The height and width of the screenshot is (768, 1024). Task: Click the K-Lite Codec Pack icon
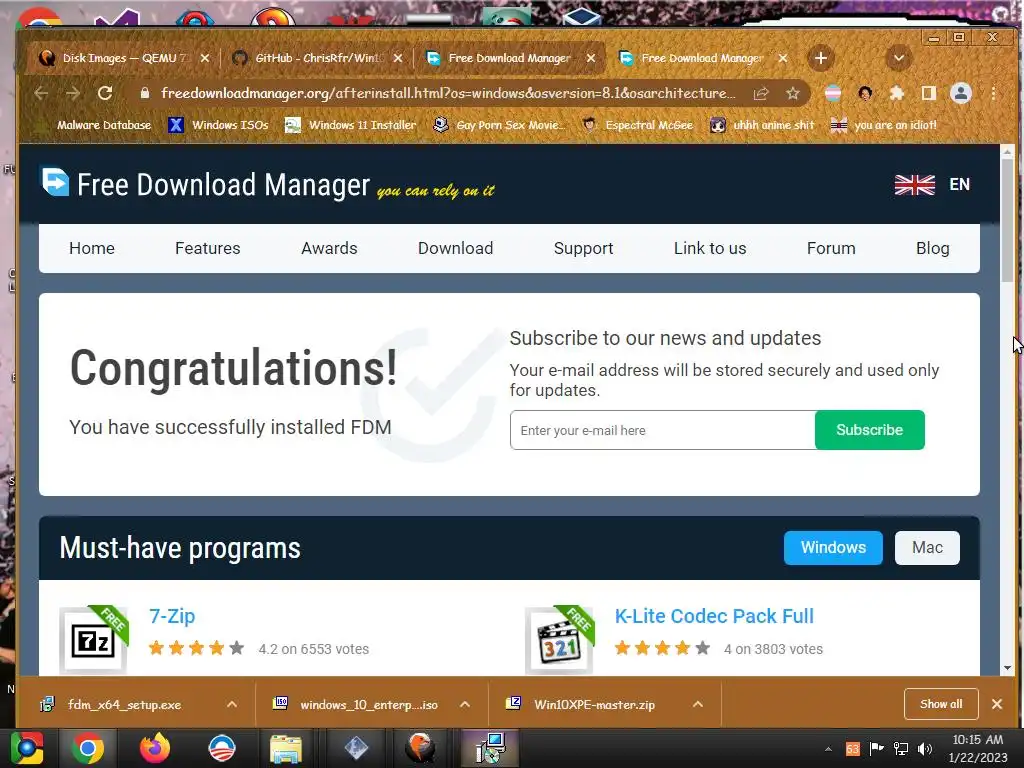(x=560, y=641)
